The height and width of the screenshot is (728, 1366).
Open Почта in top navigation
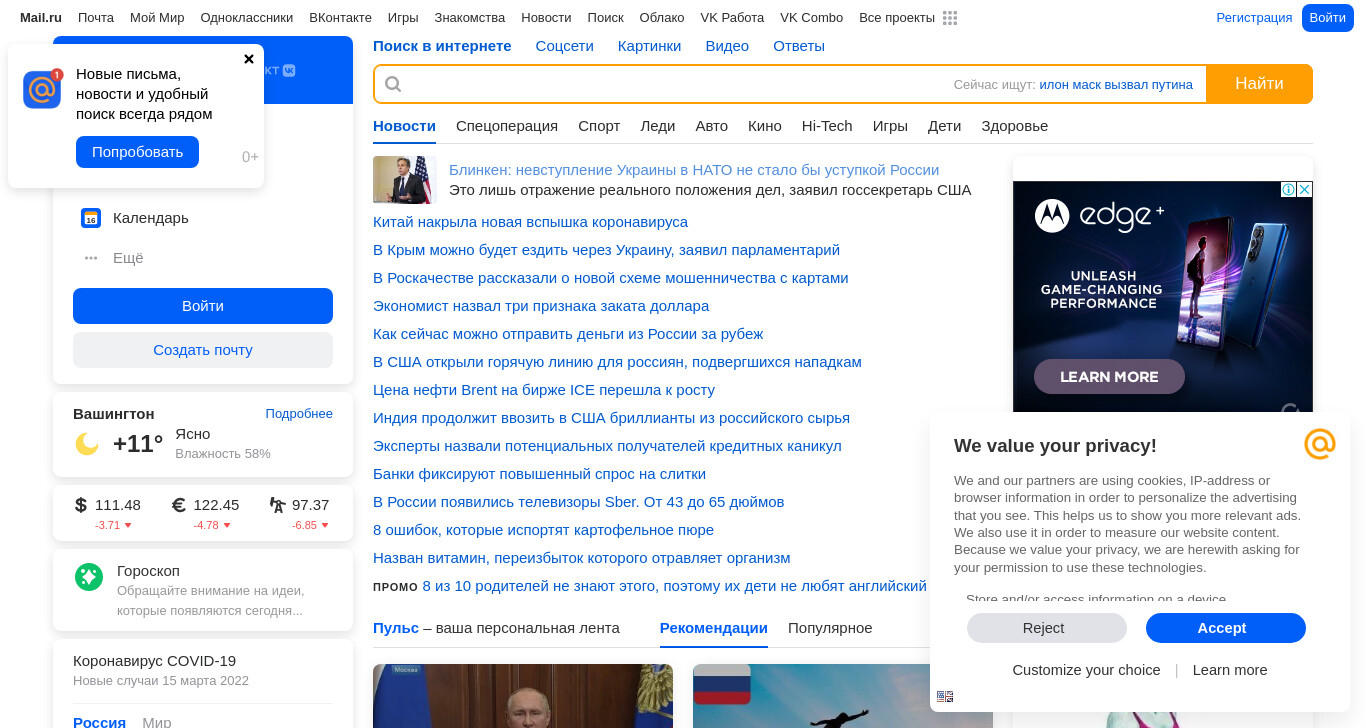coord(96,18)
